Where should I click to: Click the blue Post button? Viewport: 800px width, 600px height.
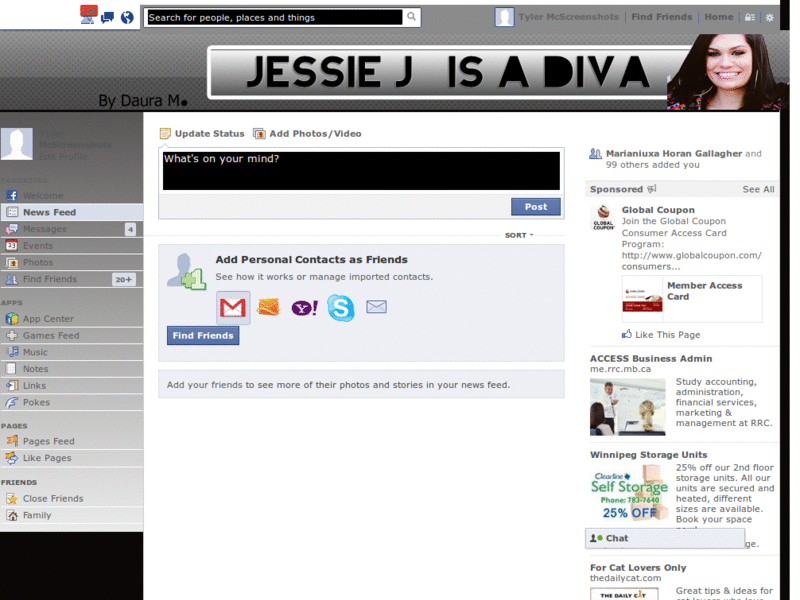(x=536, y=207)
